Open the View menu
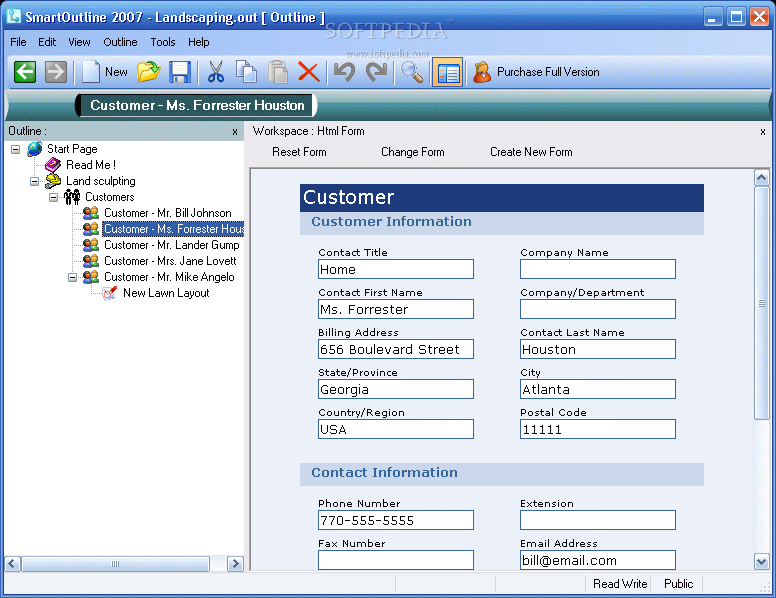 pyautogui.click(x=79, y=42)
